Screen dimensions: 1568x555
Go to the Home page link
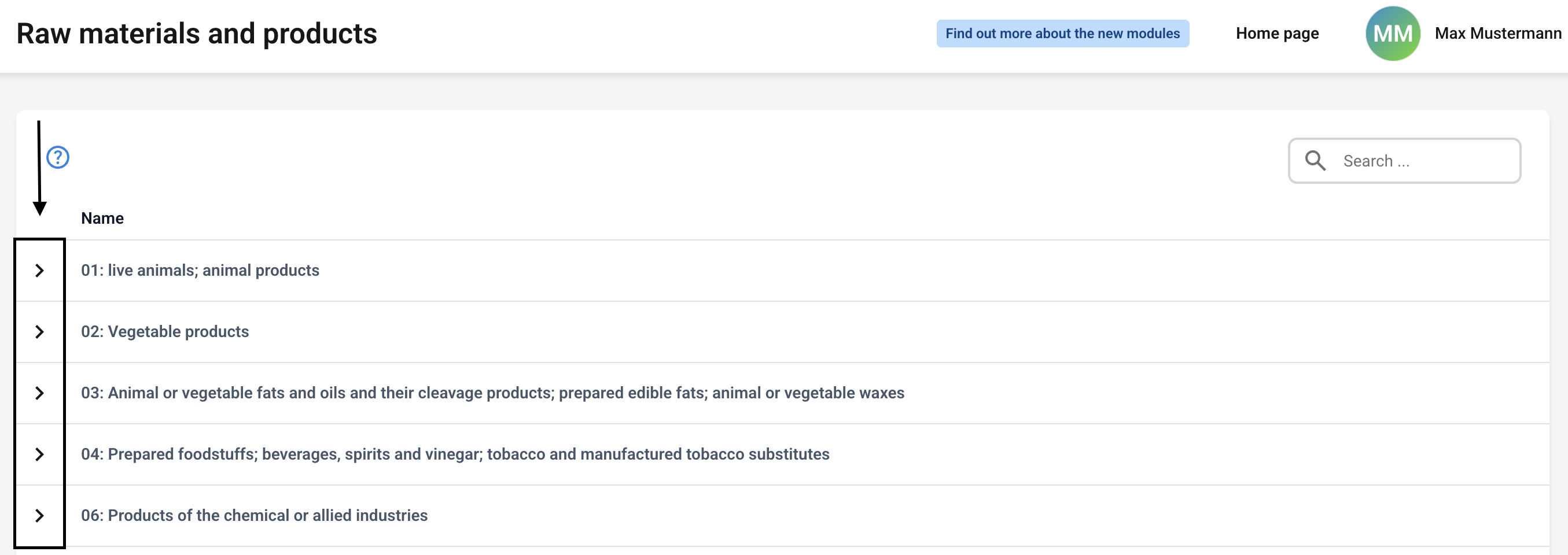(x=1276, y=34)
